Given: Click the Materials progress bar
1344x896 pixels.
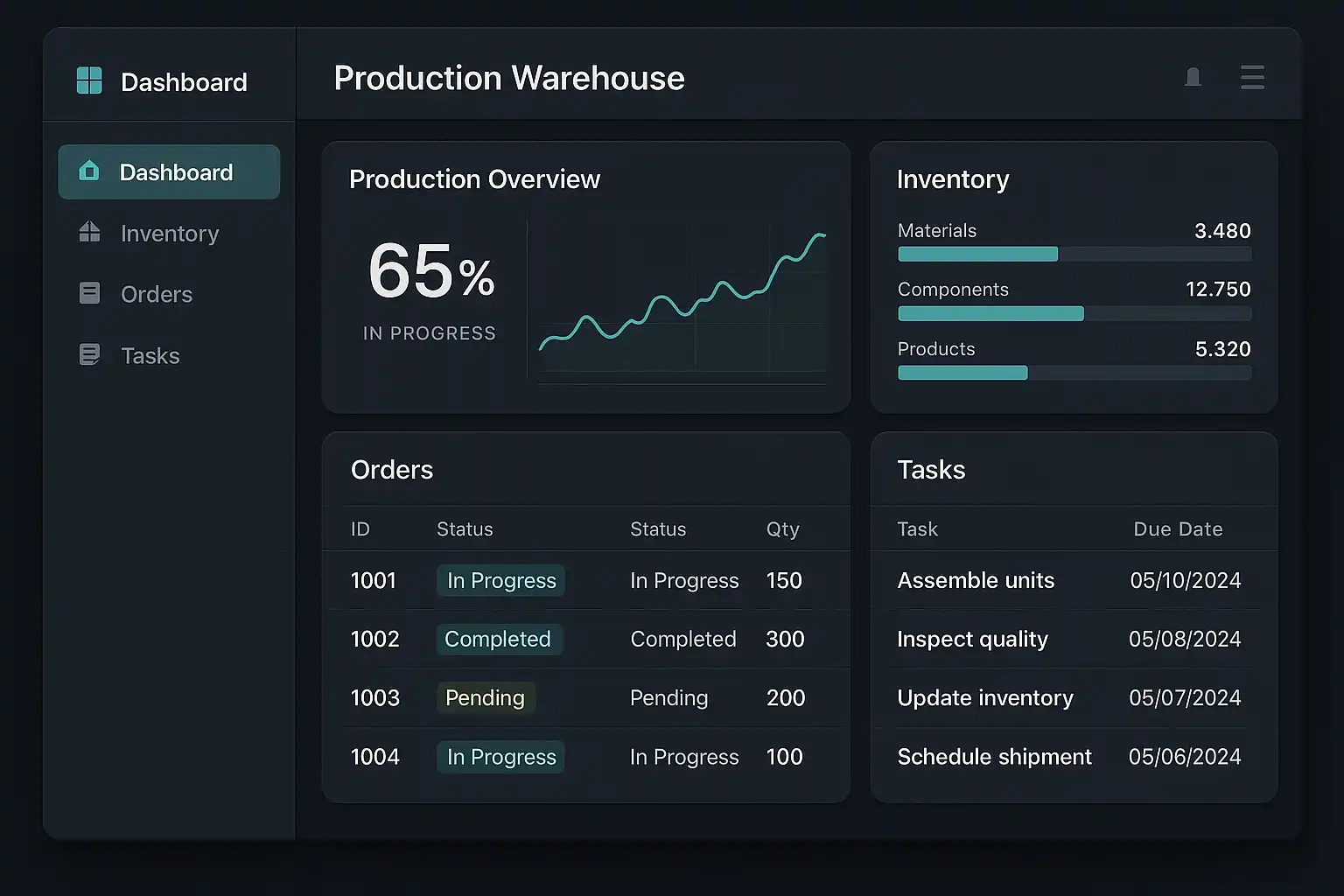Looking at the screenshot, I should (1074, 255).
